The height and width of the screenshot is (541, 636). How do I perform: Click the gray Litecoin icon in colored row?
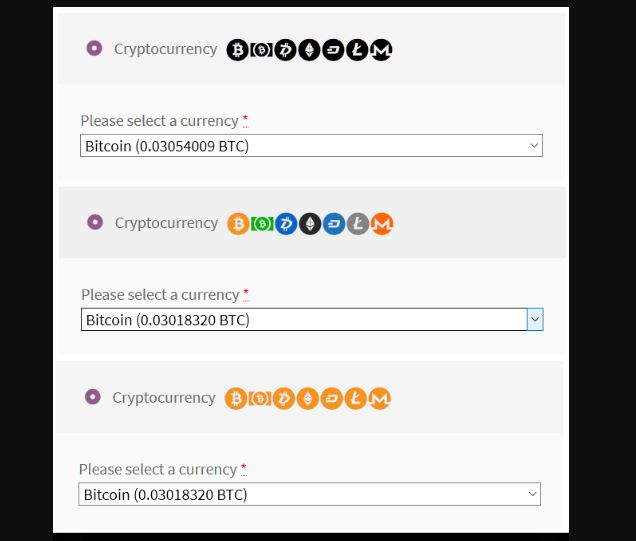point(358,224)
